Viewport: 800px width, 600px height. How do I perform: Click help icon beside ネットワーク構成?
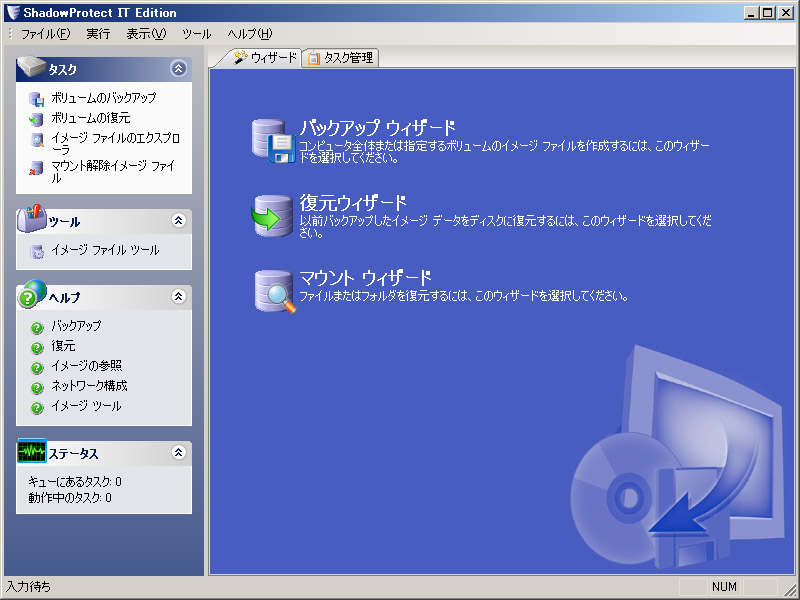click(37, 388)
